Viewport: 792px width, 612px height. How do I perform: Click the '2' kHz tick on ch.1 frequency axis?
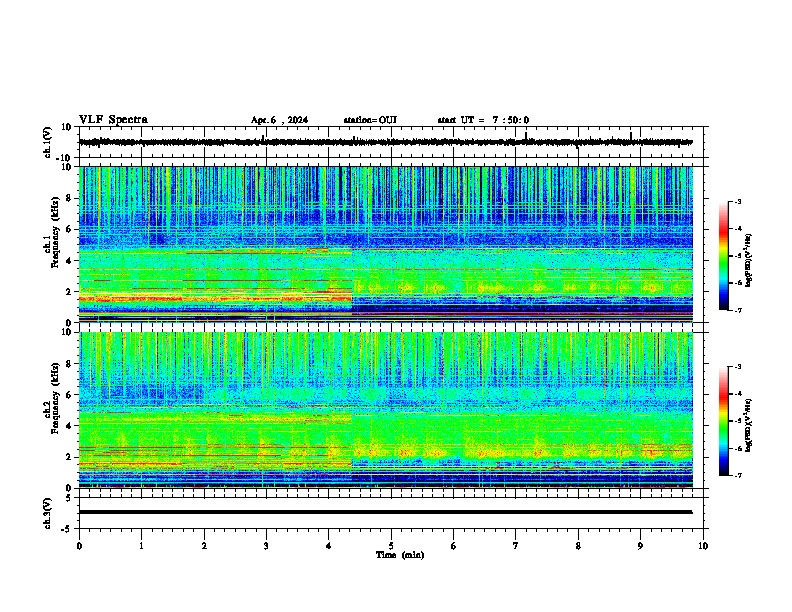click(70, 292)
